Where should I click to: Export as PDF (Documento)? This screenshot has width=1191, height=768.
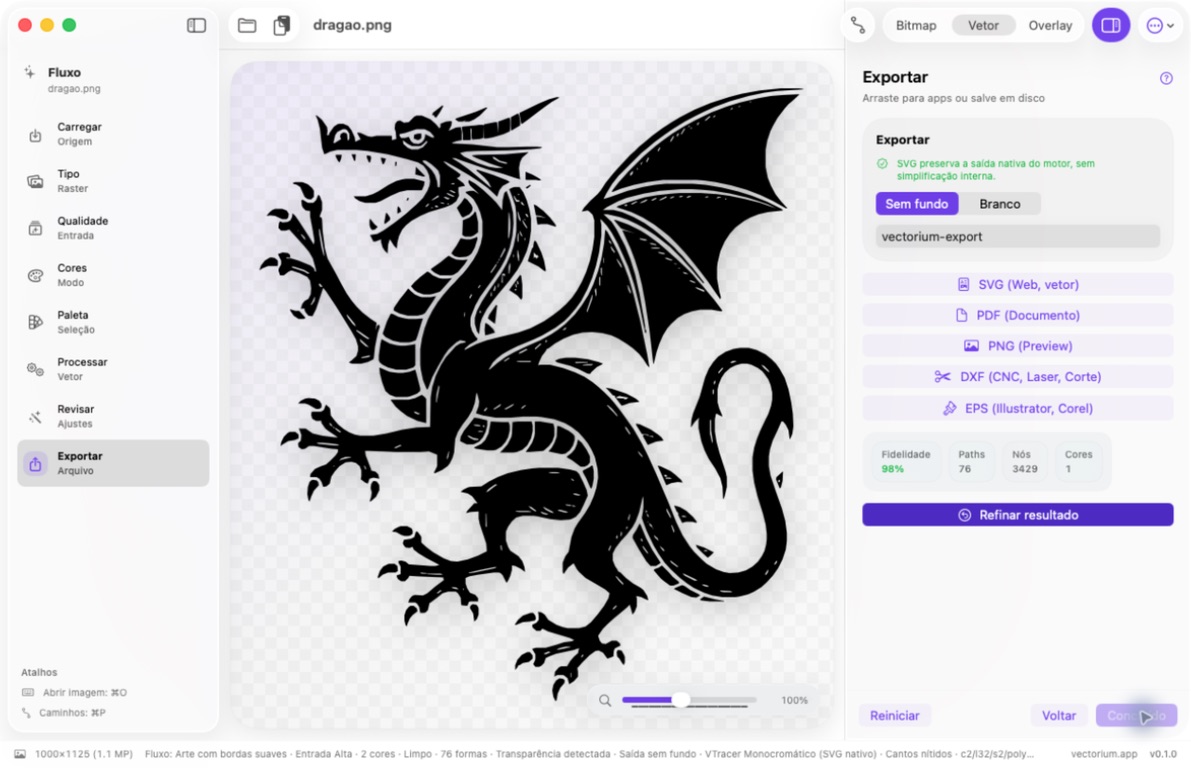pyautogui.click(x=1018, y=315)
